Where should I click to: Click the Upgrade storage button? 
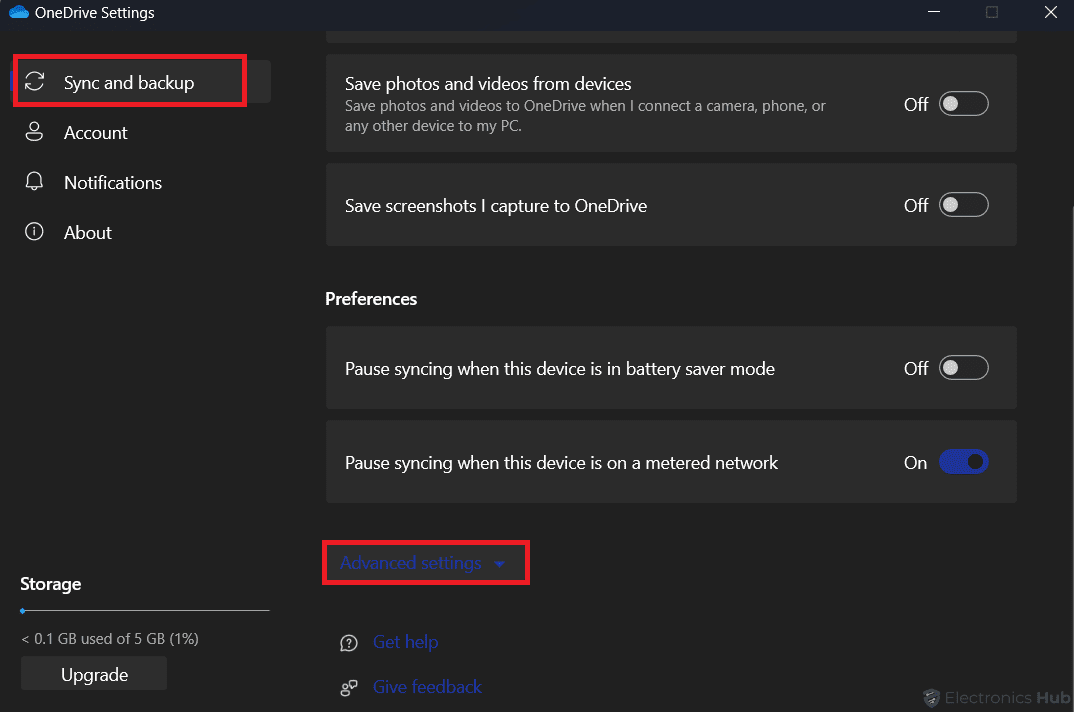point(93,673)
